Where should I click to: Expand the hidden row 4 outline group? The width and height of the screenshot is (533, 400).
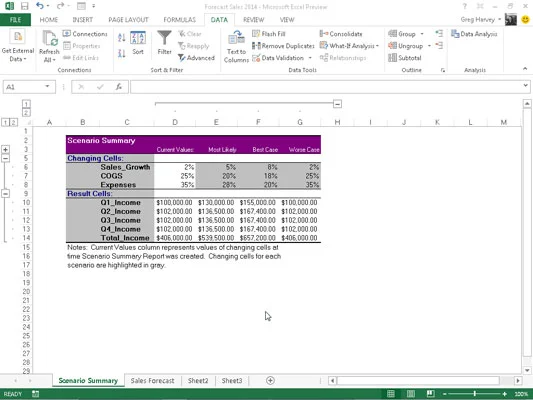5,149
